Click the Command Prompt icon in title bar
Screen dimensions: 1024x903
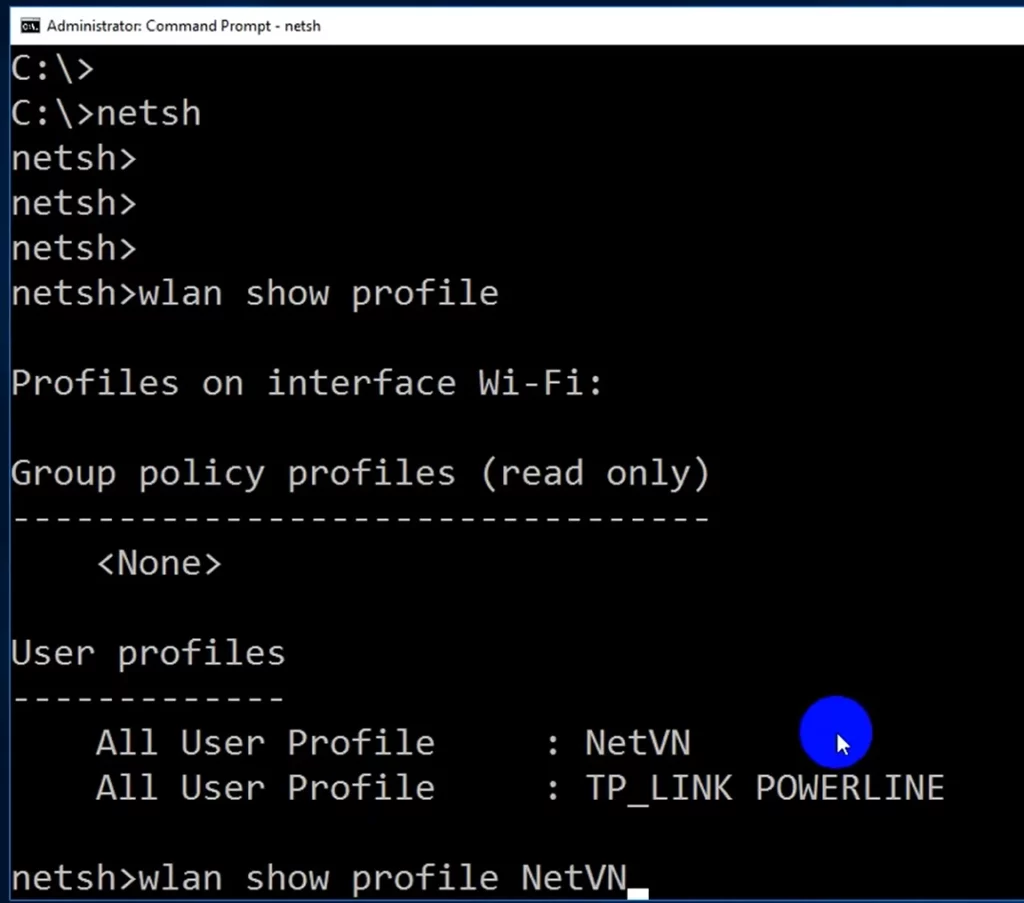(30, 26)
